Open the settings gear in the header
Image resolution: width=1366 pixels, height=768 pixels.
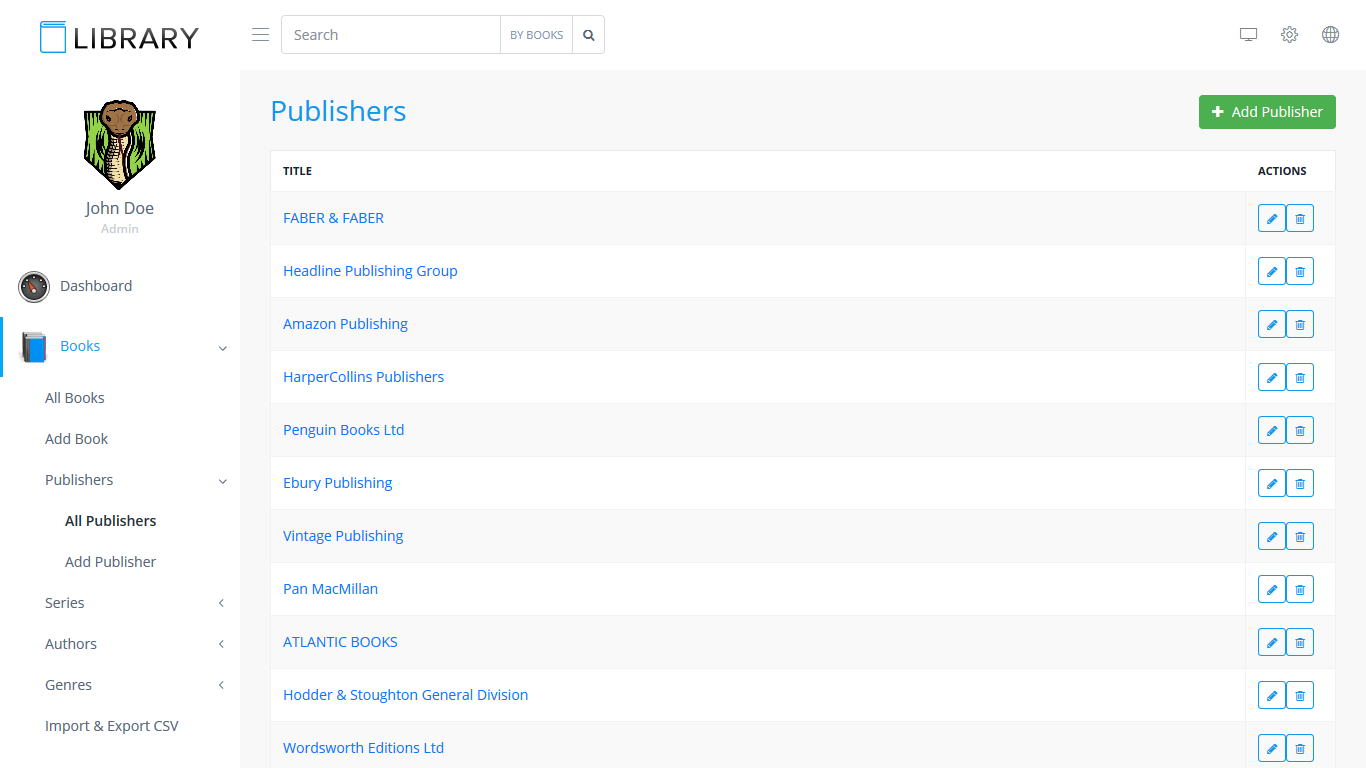point(1289,35)
